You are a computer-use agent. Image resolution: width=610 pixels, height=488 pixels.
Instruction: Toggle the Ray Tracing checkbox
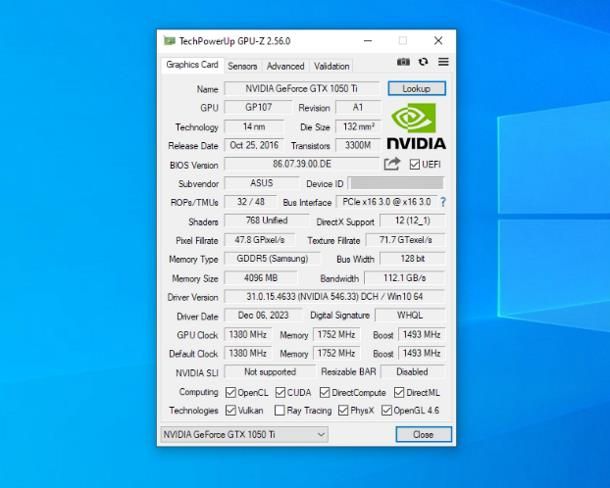[279, 410]
